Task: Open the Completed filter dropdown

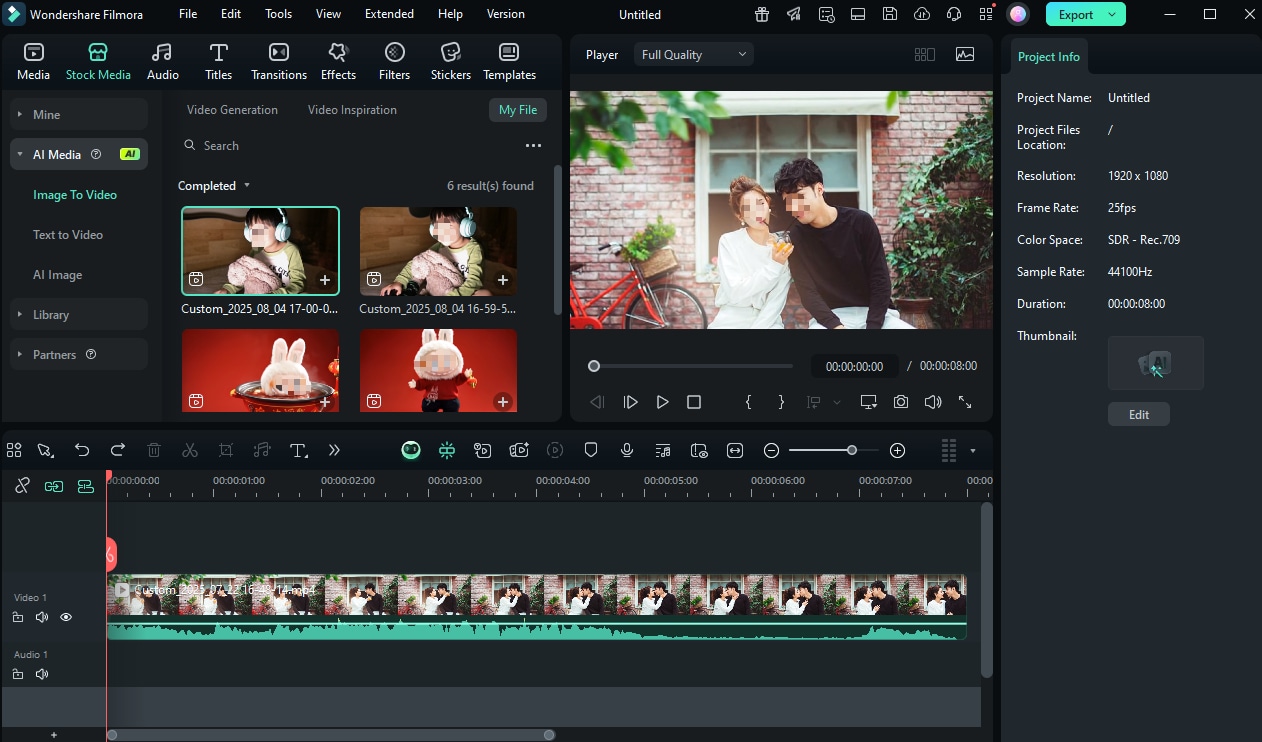Action: (x=214, y=186)
